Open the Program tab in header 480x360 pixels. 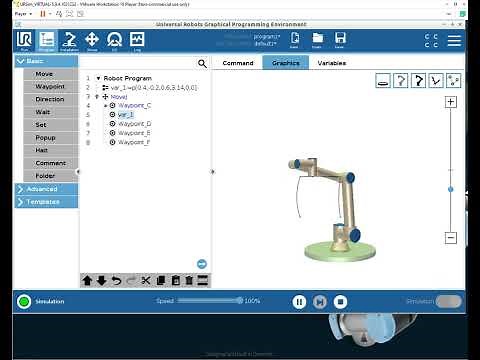point(47,41)
